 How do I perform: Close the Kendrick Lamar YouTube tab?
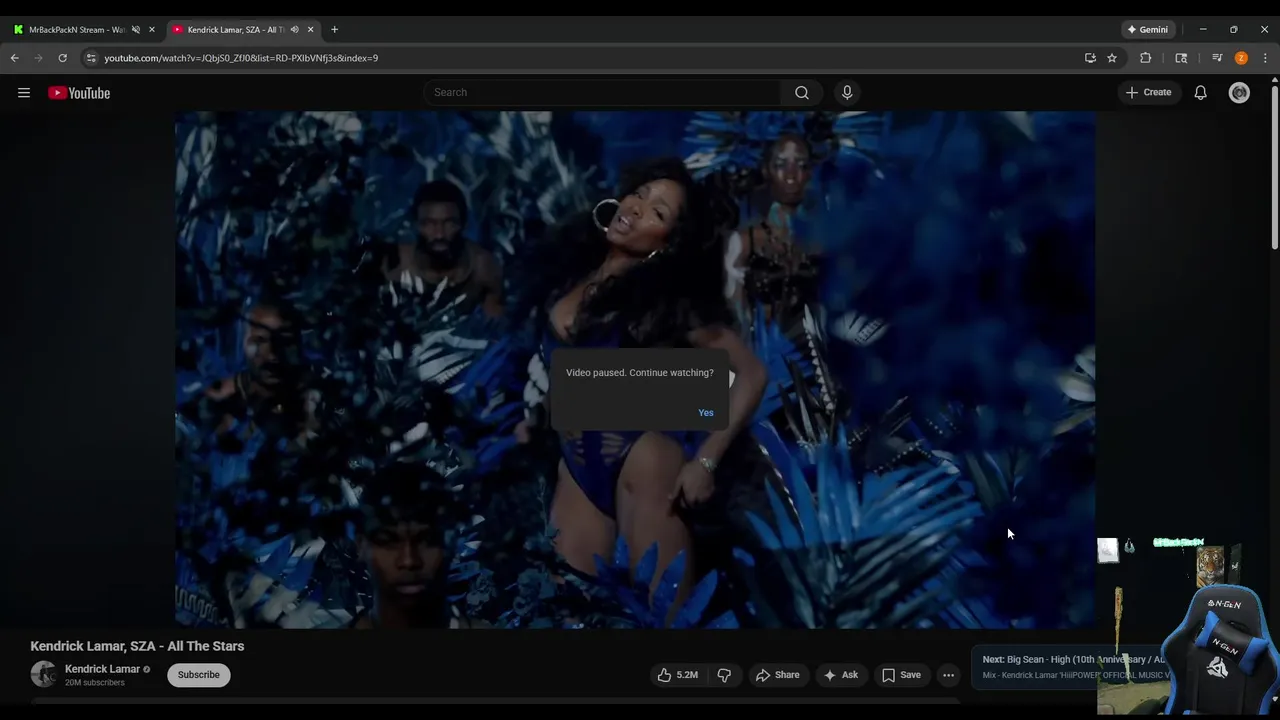click(310, 30)
